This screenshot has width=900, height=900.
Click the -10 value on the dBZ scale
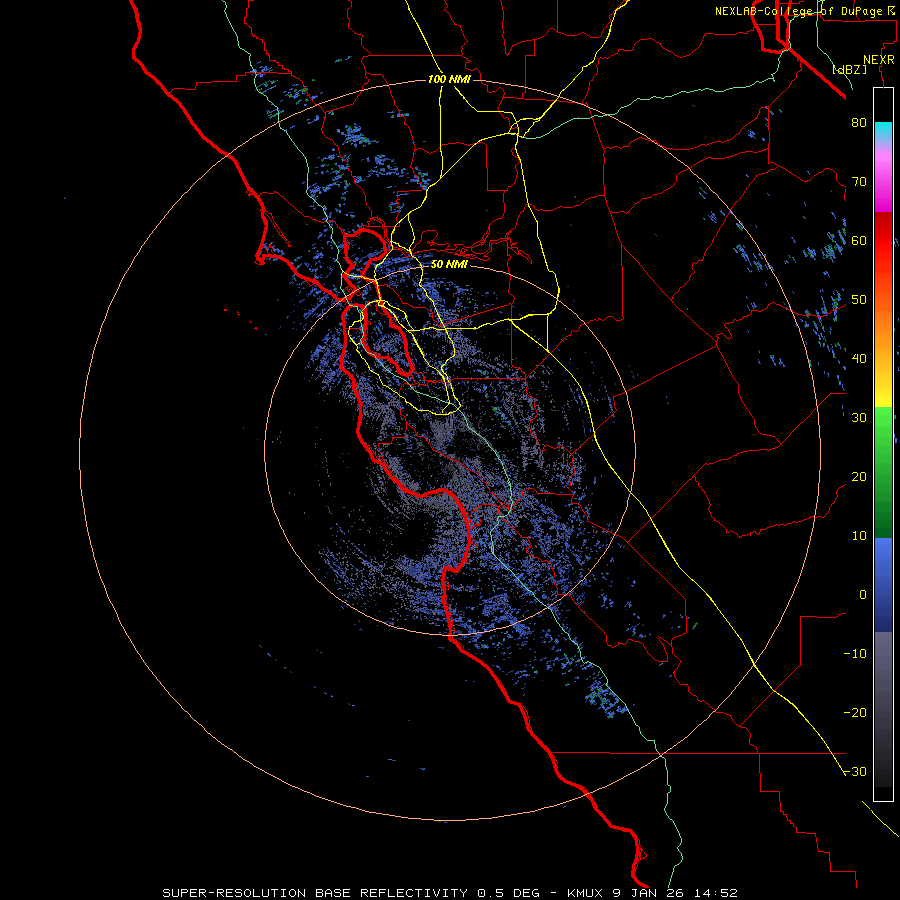[x=855, y=654]
